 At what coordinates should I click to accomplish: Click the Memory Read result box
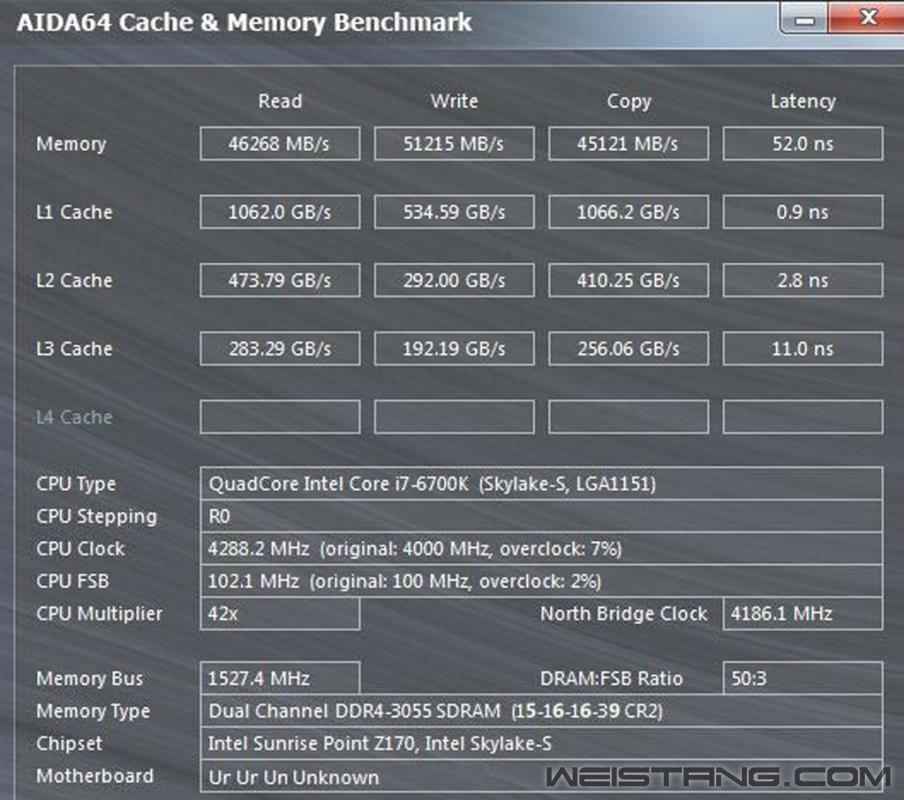(x=280, y=144)
